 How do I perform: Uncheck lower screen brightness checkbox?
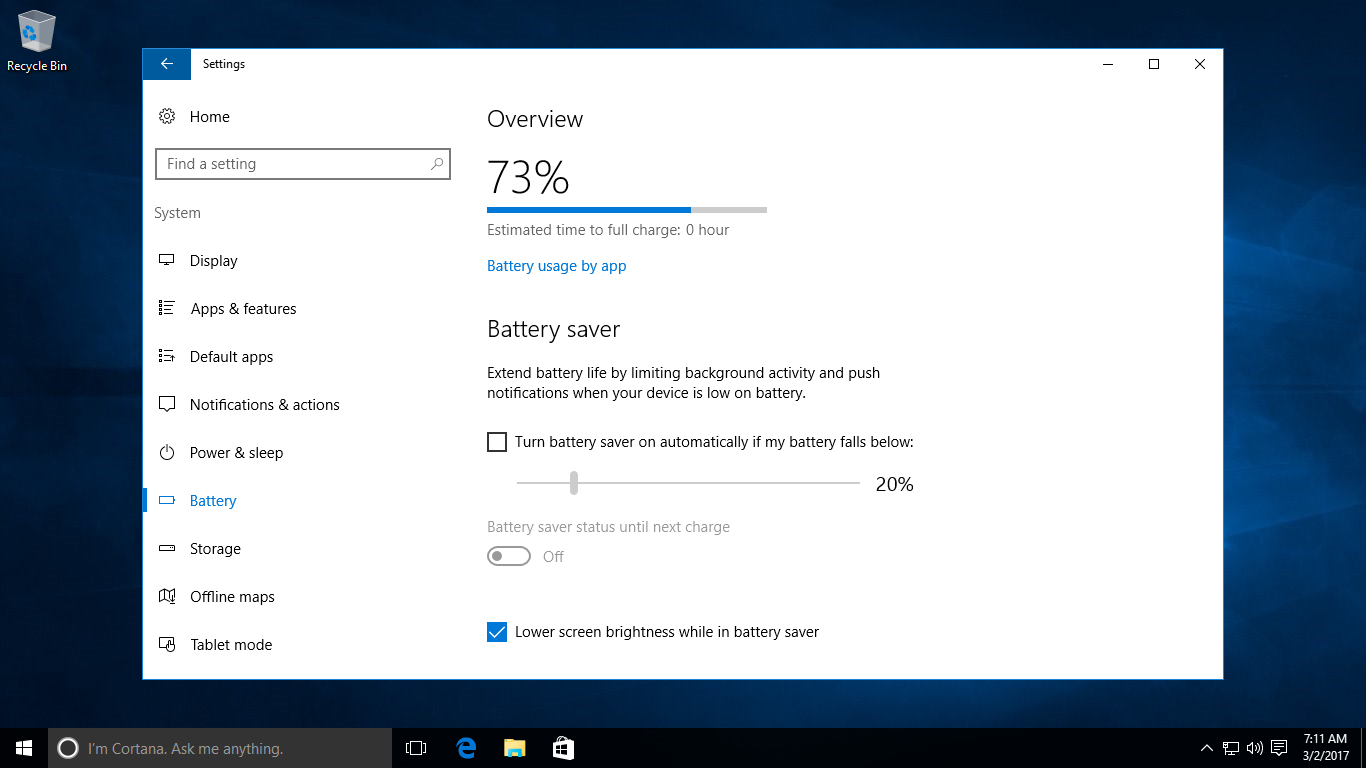(497, 632)
